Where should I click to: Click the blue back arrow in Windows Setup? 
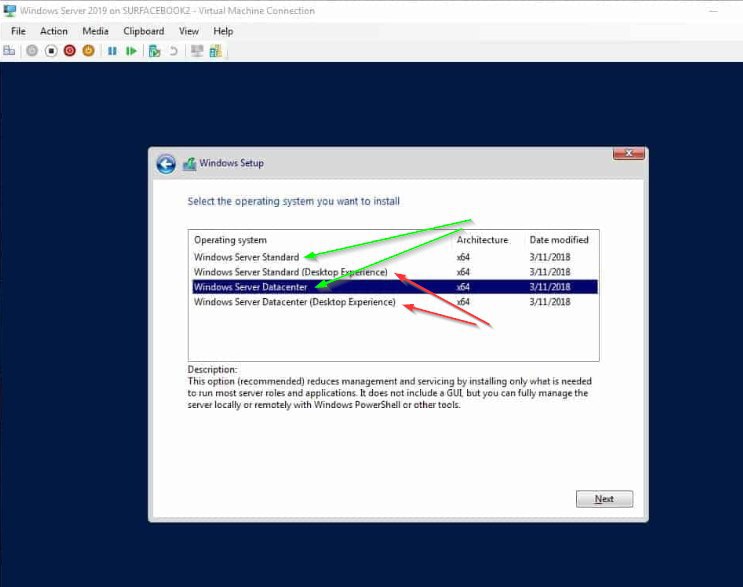[x=166, y=164]
